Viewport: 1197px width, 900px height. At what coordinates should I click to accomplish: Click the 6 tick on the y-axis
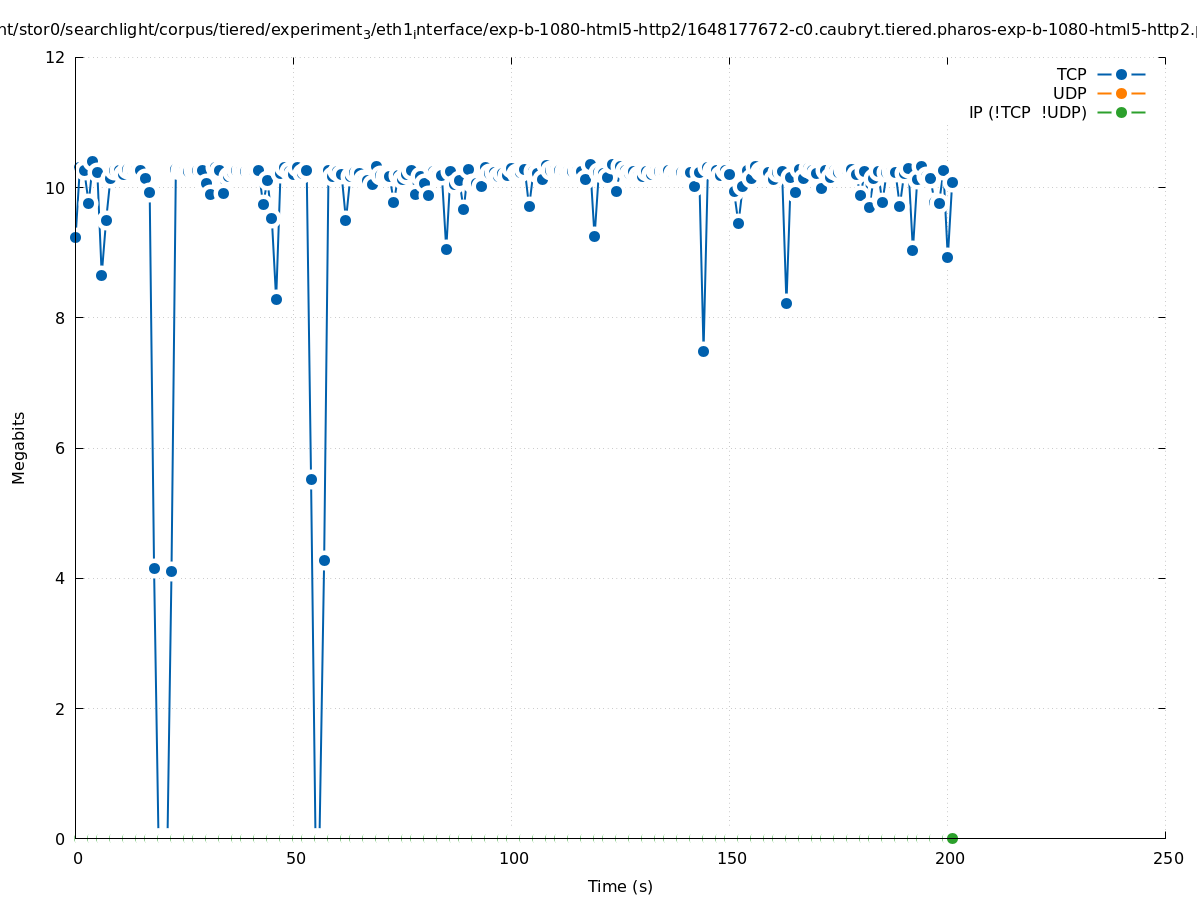pyautogui.click(x=60, y=448)
